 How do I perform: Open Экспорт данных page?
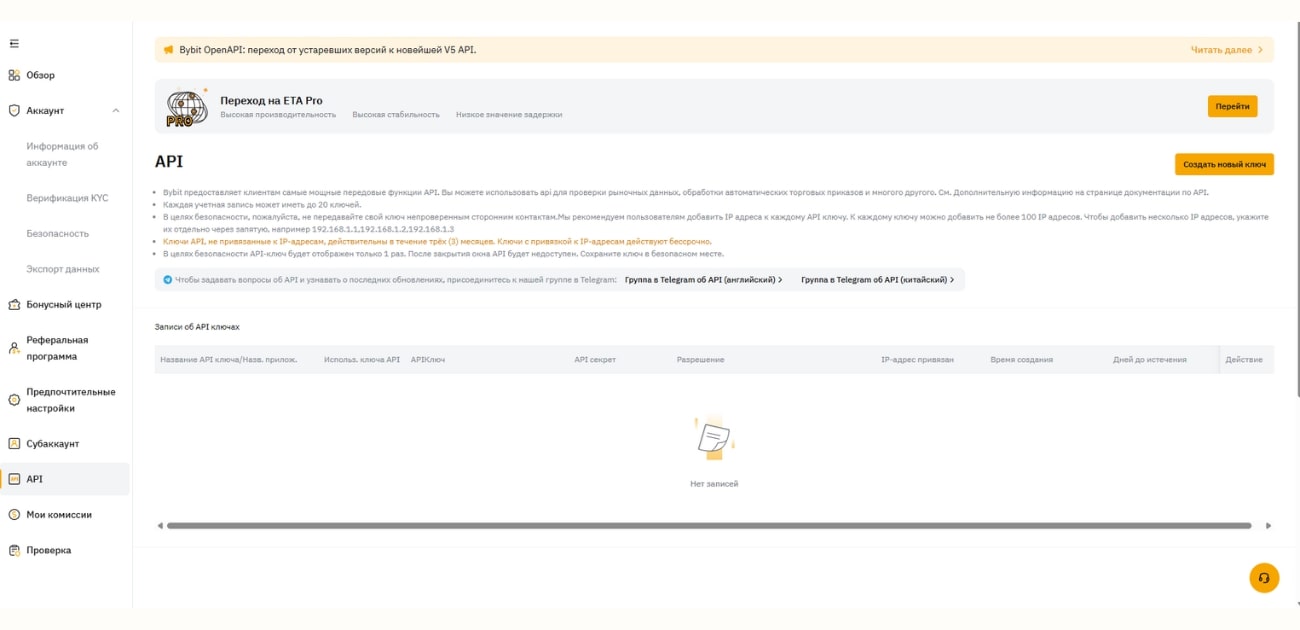tap(63, 269)
